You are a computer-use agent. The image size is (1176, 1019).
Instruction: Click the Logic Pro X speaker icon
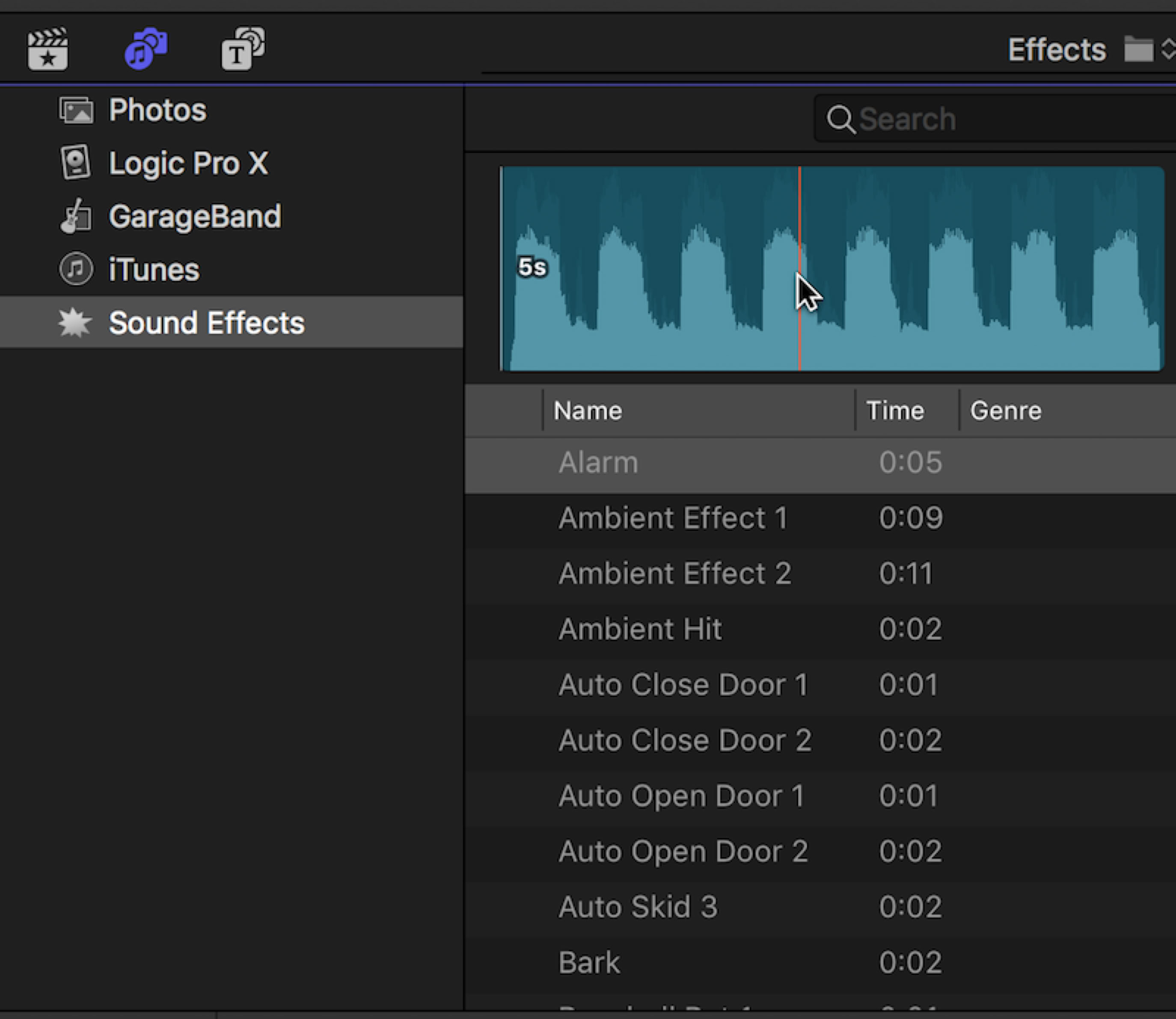(76, 162)
